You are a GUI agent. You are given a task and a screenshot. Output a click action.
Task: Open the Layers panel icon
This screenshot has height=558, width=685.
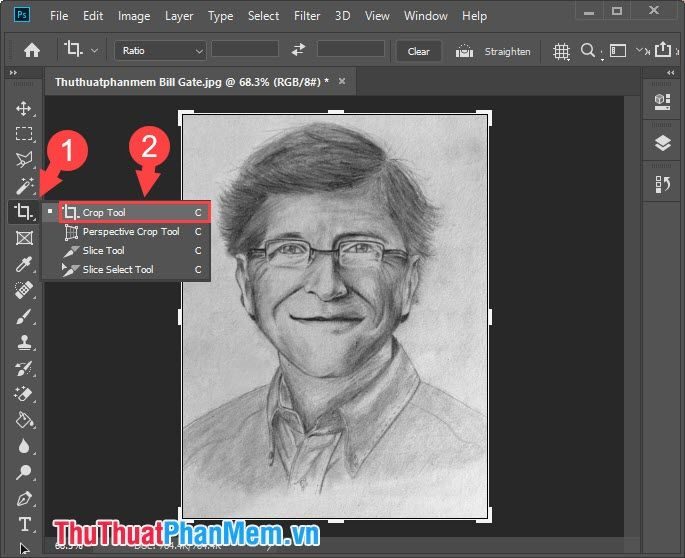[663, 143]
